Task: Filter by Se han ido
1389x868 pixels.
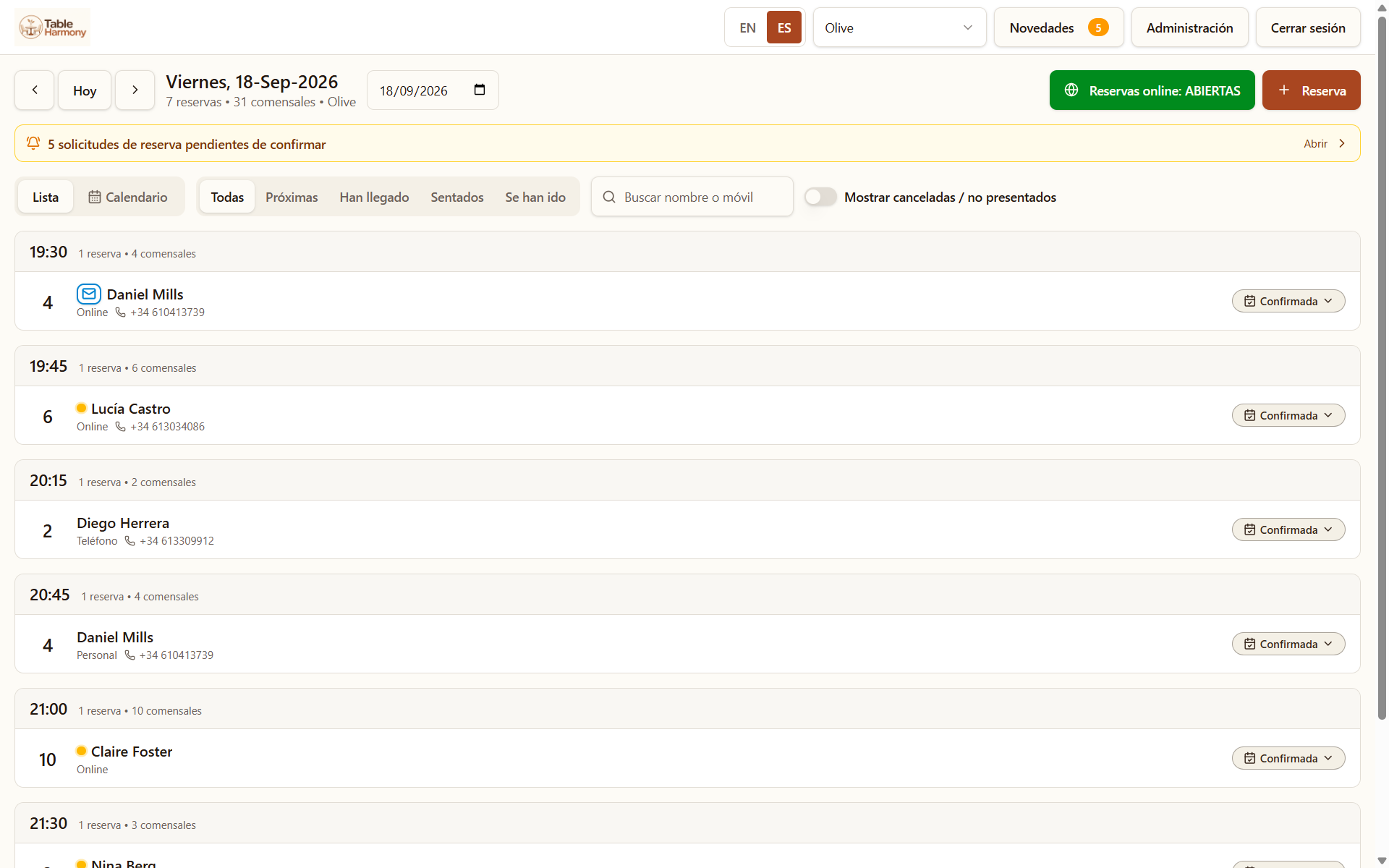Action: tap(535, 197)
